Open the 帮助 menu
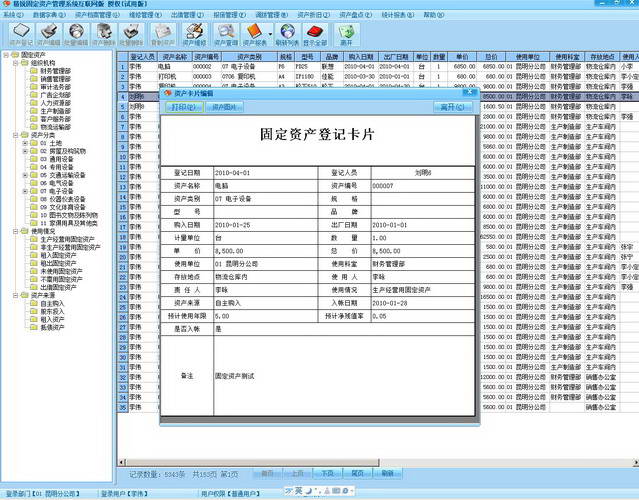This screenshot has height=500, width=639. pyautogui.click(x=434, y=15)
